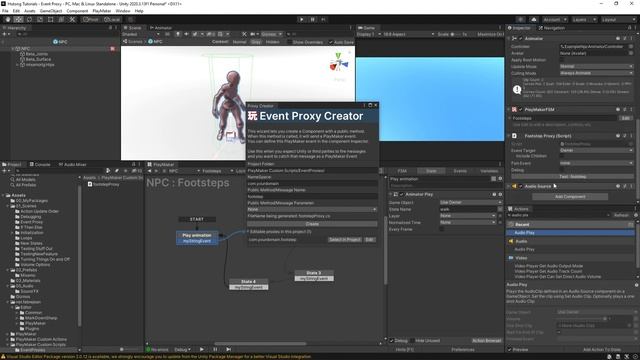640x360 pixels.
Task: Open the Account dropdown
Action: (555, 20)
